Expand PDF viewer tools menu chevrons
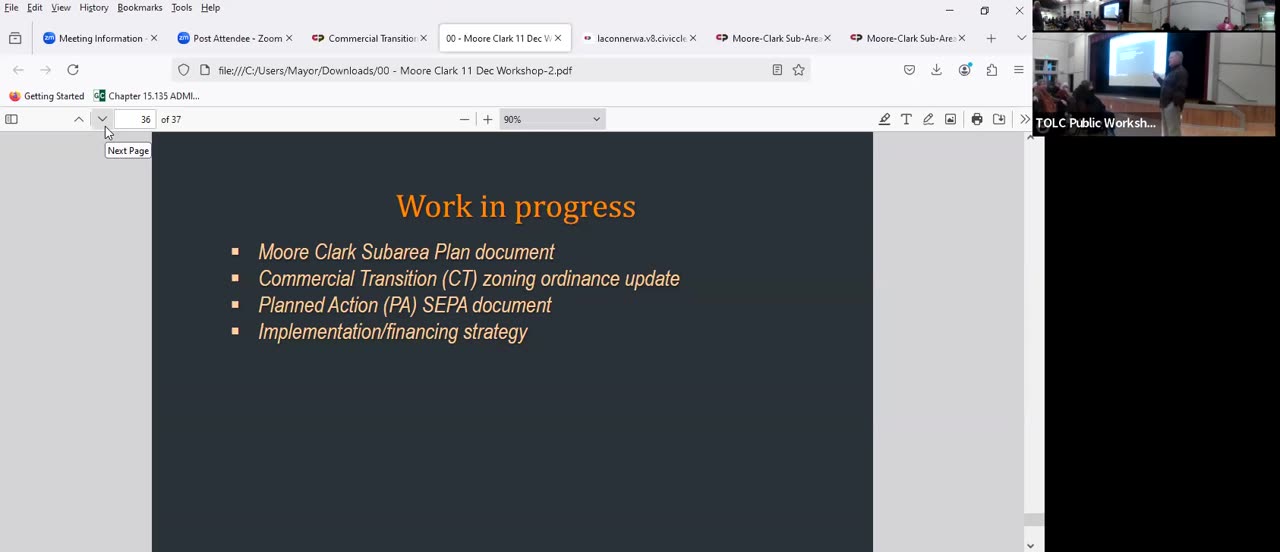 tap(1024, 119)
